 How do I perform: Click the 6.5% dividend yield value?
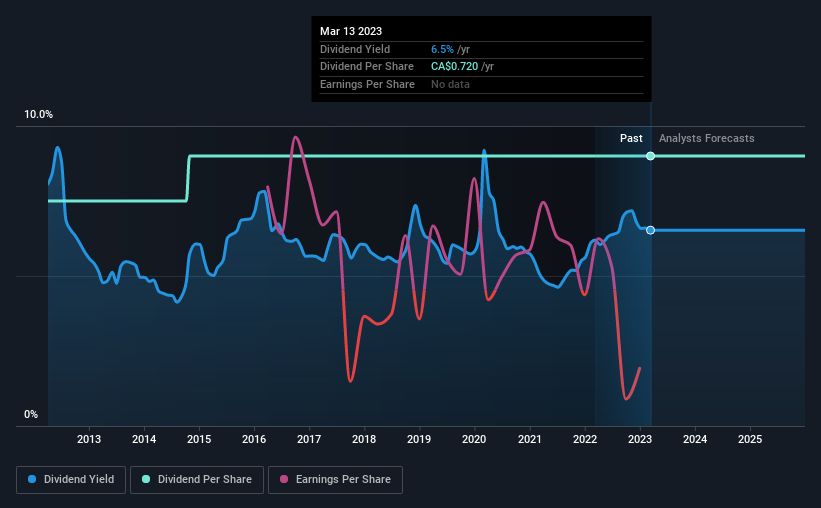point(442,49)
